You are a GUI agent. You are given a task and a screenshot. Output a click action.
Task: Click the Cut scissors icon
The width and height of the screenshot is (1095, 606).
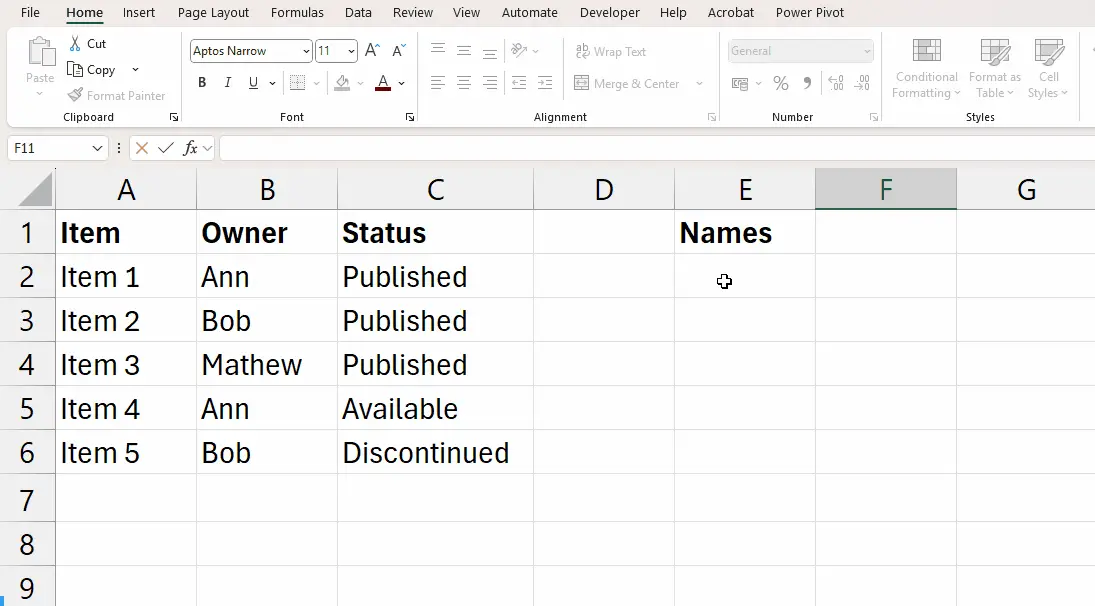click(x=76, y=44)
